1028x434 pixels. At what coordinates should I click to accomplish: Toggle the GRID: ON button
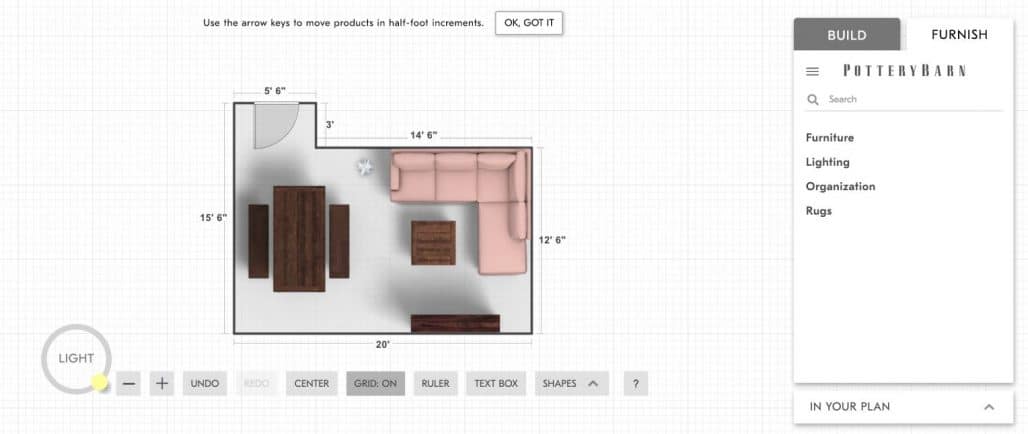pyautogui.click(x=376, y=384)
